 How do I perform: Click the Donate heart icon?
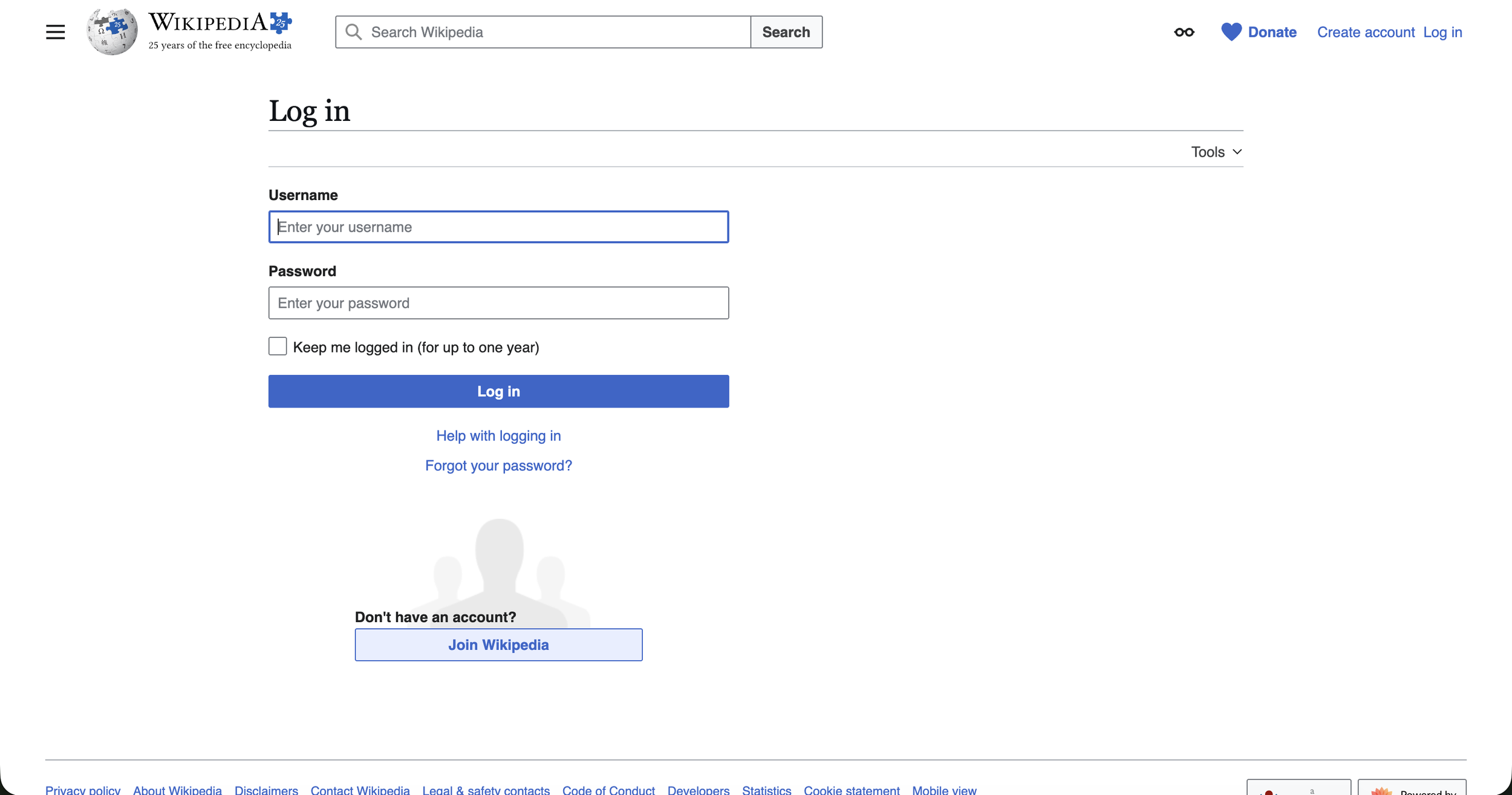tap(1231, 32)
